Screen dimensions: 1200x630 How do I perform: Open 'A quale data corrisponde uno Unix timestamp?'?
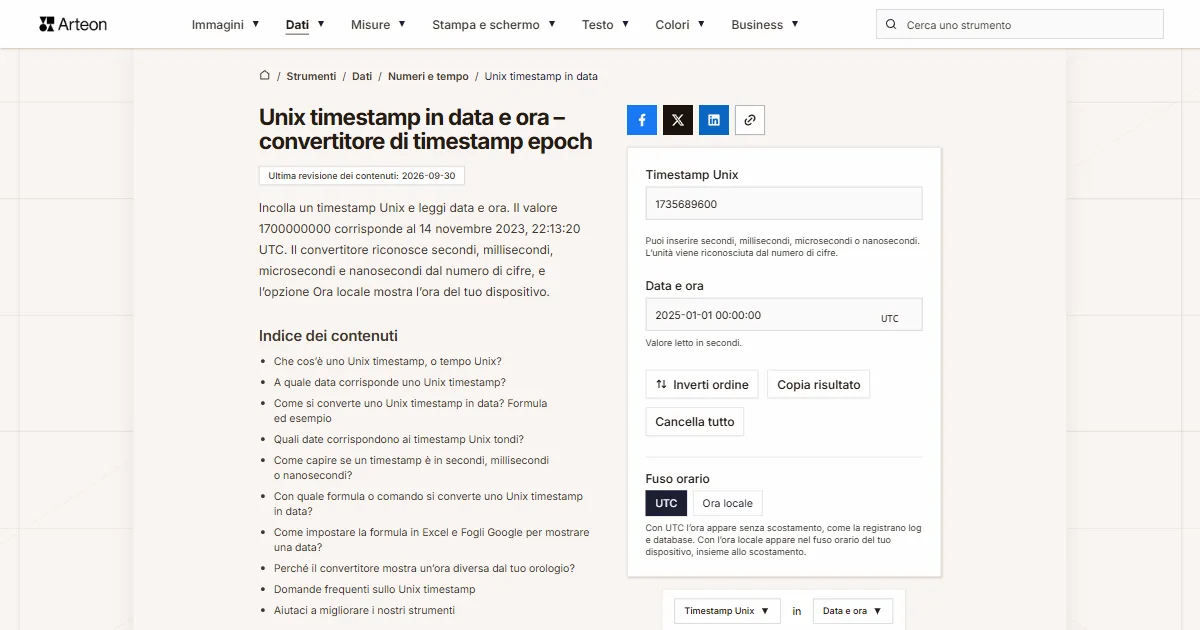coord(390,382)
